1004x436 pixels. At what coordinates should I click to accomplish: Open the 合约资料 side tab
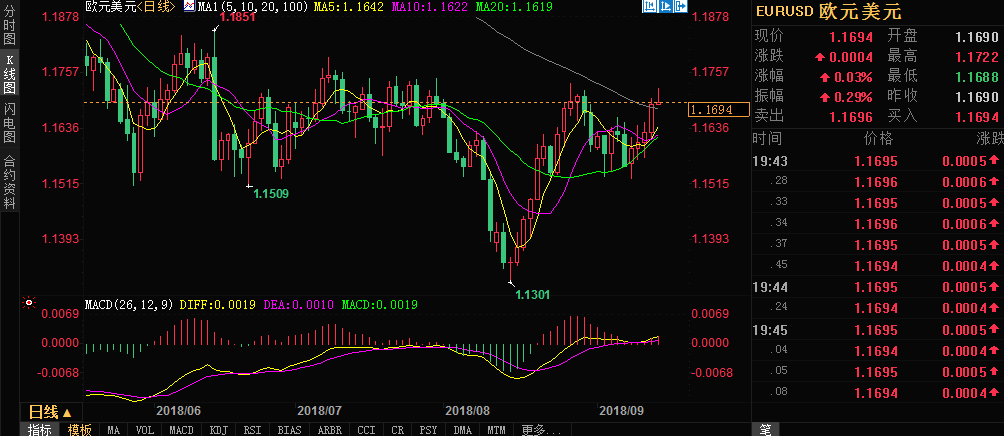(x=10, y=181)
